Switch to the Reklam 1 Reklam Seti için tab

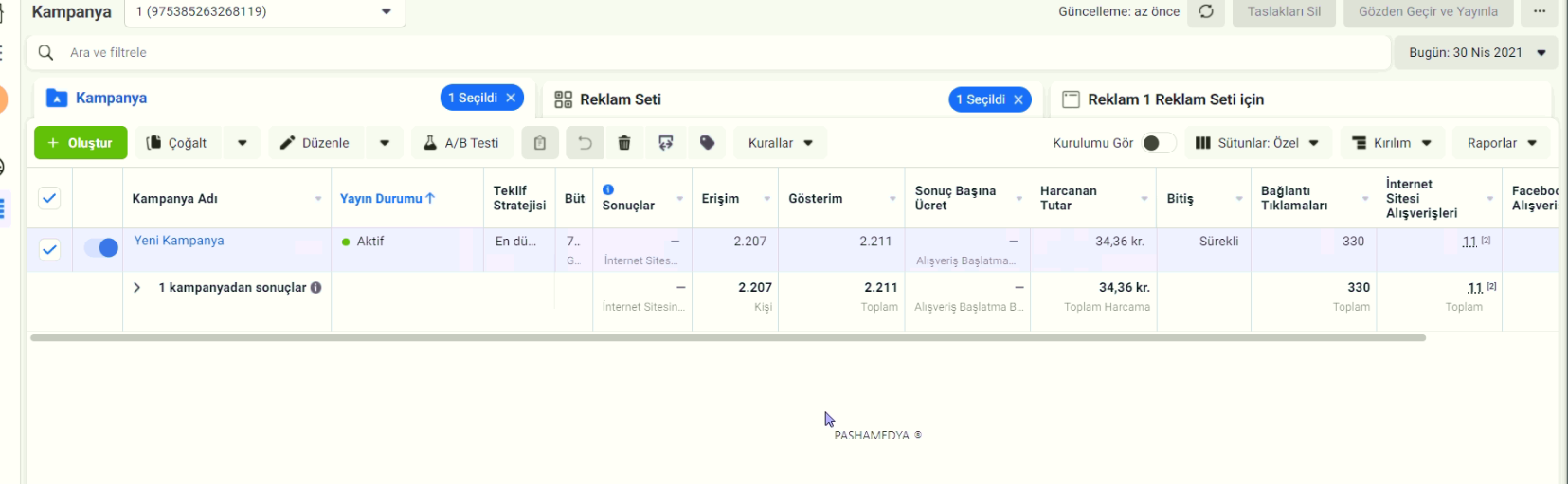pyautogui.click(x=1300, y=99)
